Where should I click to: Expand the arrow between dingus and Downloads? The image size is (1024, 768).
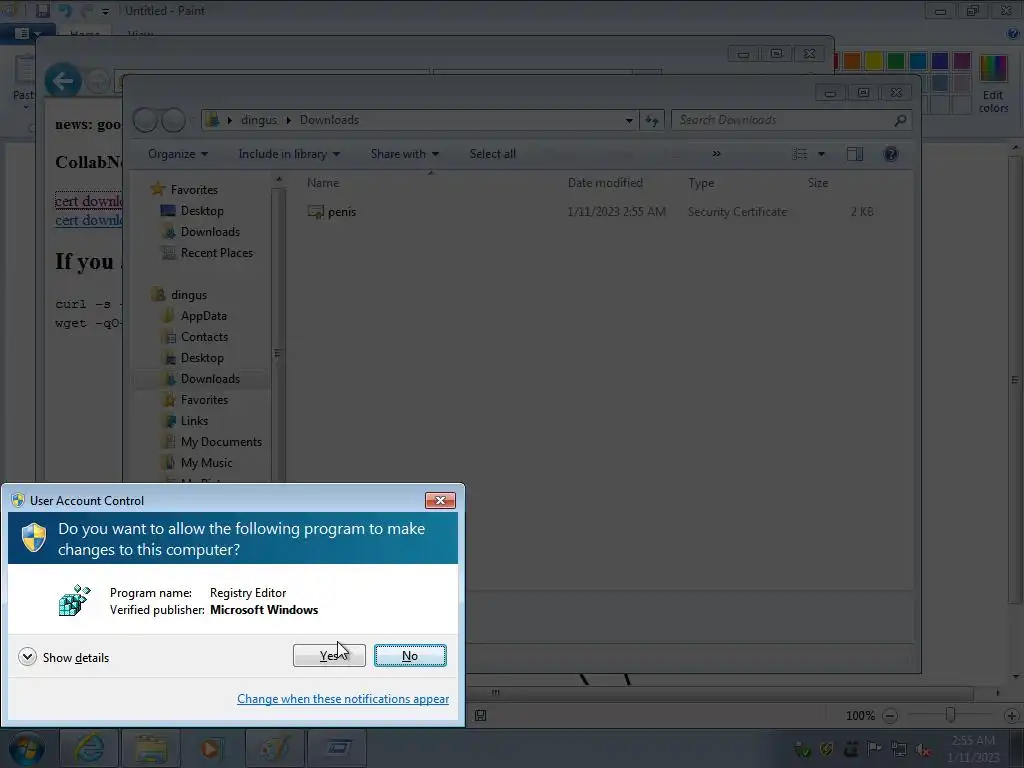(x=288, y=120)
